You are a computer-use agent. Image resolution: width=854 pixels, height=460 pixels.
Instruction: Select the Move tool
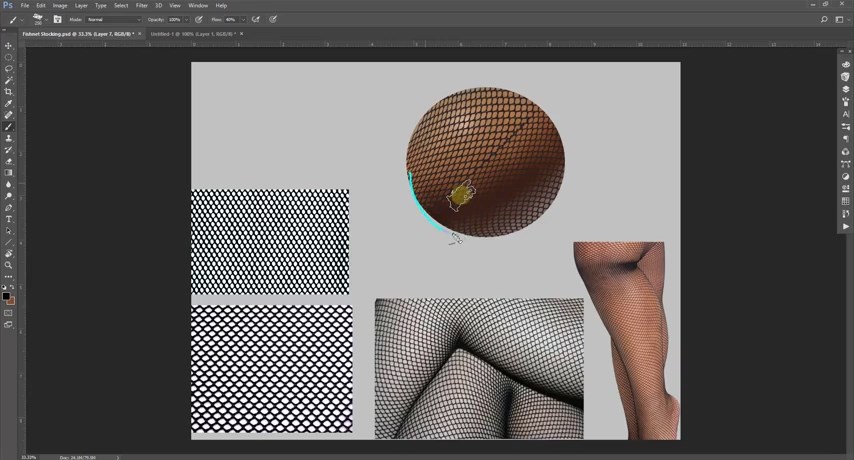pyautogui.click(x=8, y=46)
